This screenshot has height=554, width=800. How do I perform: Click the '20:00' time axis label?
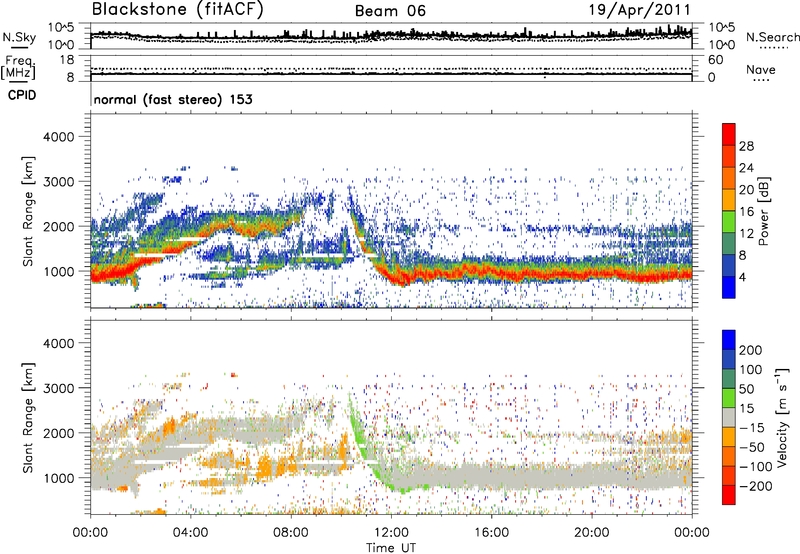coord(591,533)
